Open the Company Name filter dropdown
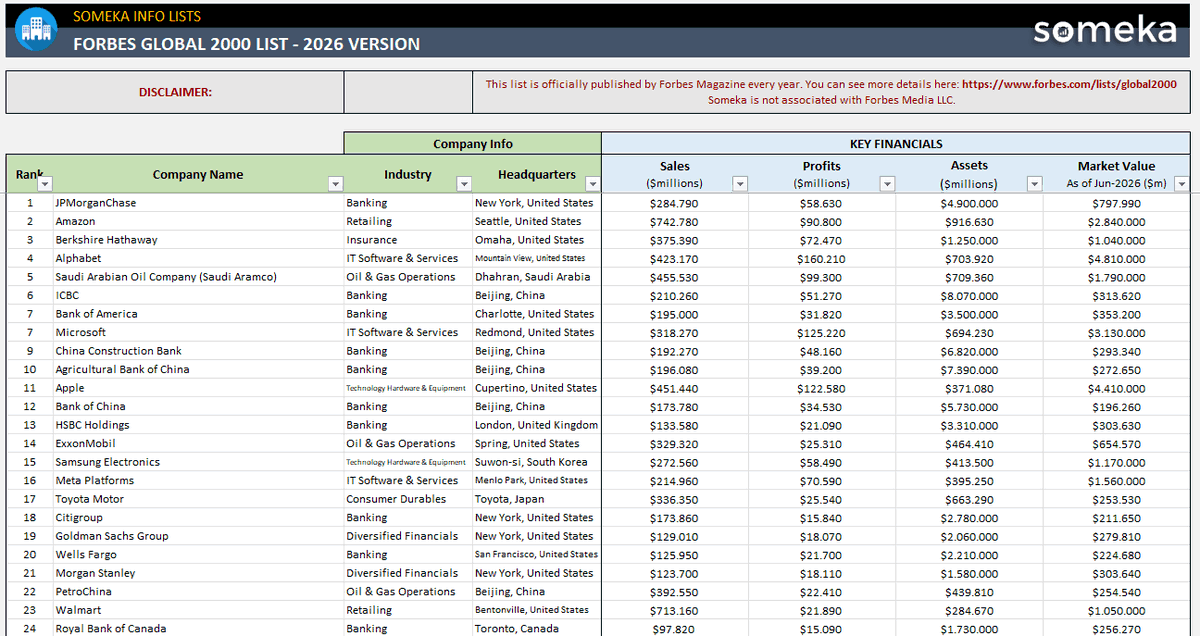This screenshot has height=636, width=1200. (x=336, y=184)
